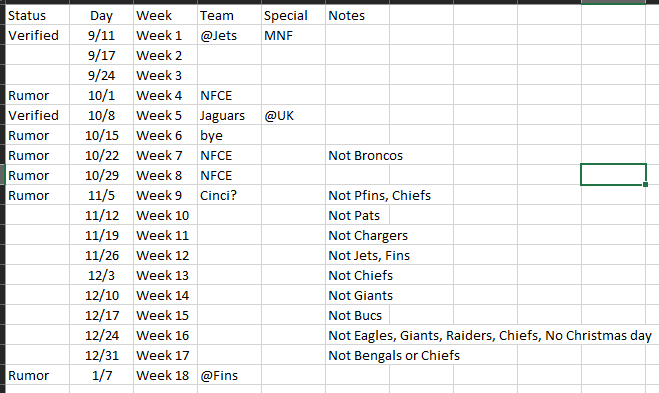The height and width of the screenshot is (393, 659).
Task: Click the Jaguars cell in Week 5
Action: pyautogui.click(x=229, y=115)
